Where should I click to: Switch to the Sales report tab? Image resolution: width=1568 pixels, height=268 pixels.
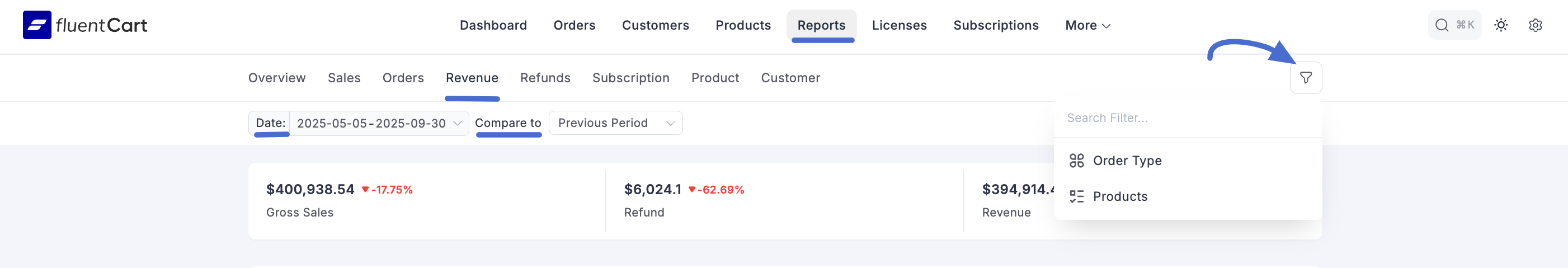344,78
